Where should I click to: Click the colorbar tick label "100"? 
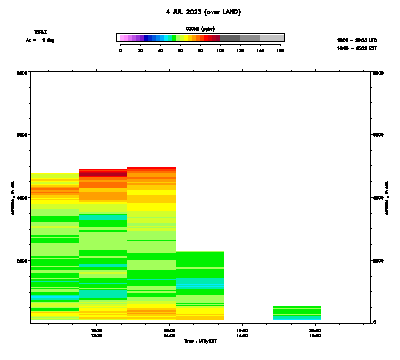coord(220,51)
